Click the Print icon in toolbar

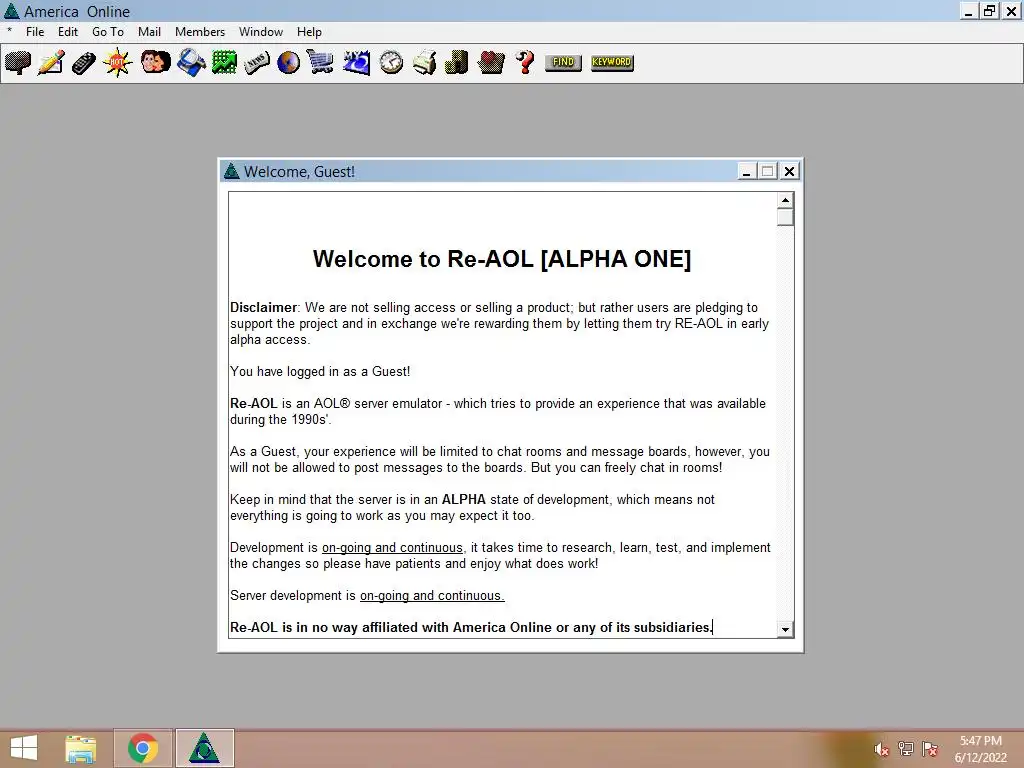[424, 63]
